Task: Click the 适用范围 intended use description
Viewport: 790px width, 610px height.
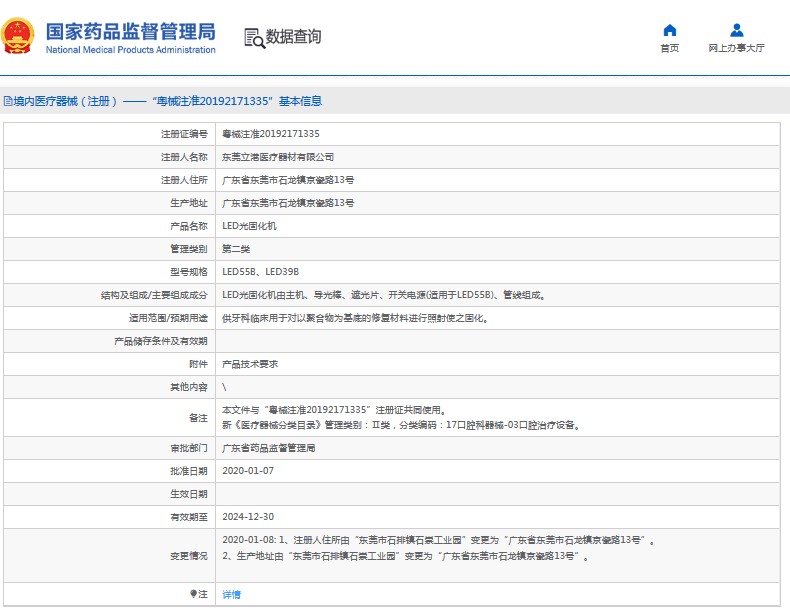Action: (x=356, y=318)
